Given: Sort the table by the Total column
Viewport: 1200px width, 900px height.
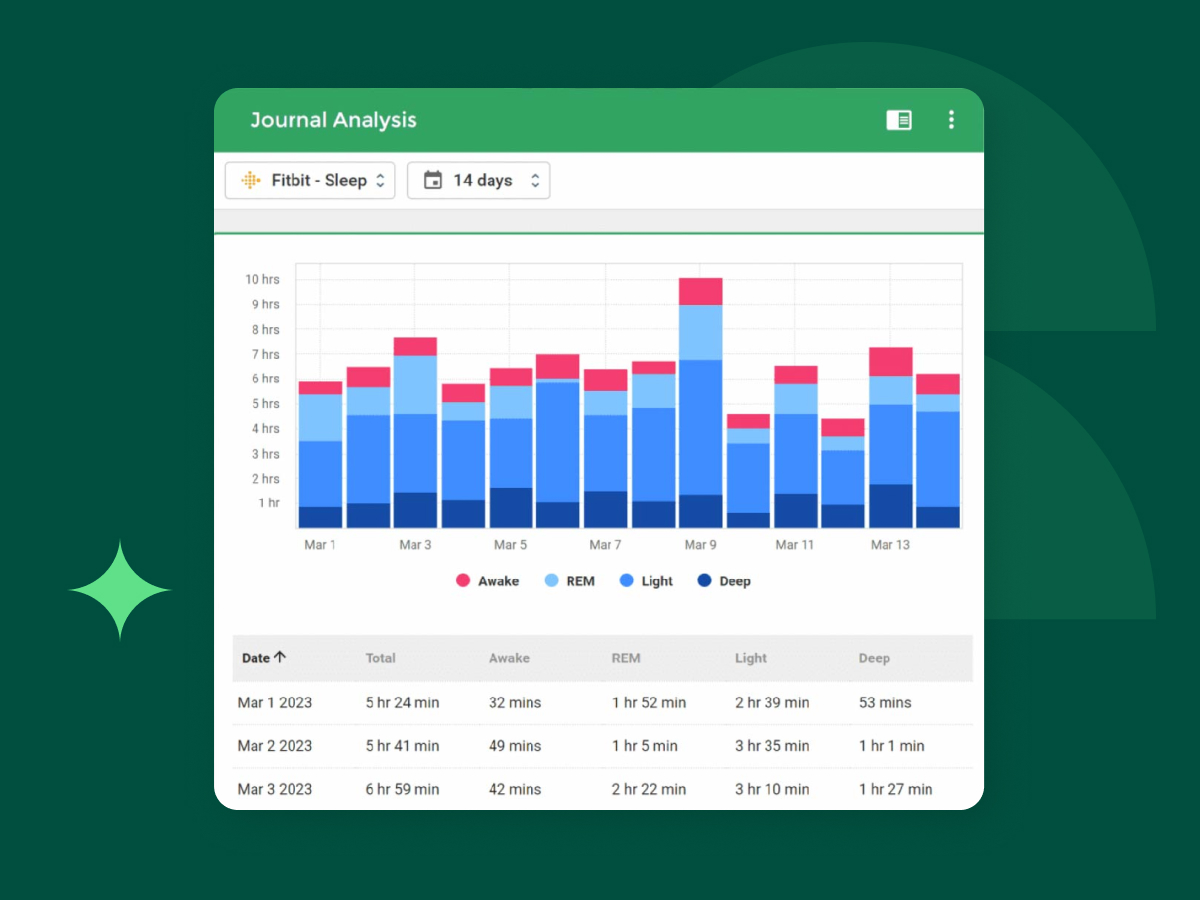Looking at the screenshot, I should click(x=381, y=657).
